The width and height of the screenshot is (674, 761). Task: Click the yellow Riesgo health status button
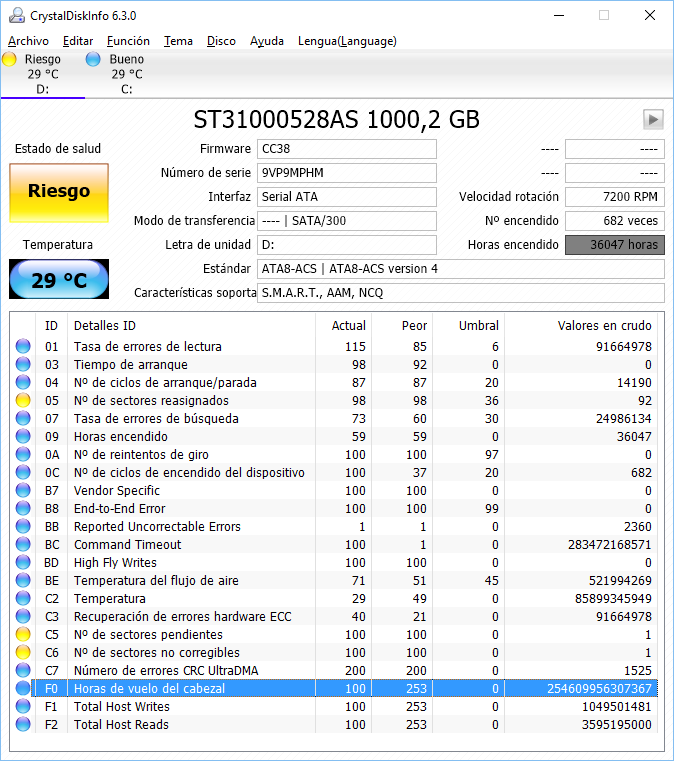[x=59, y=193]
